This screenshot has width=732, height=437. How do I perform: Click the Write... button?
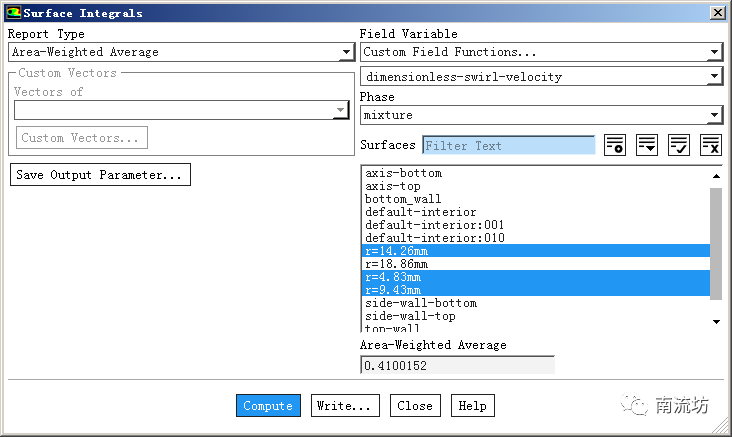click(x=345, y=406)
